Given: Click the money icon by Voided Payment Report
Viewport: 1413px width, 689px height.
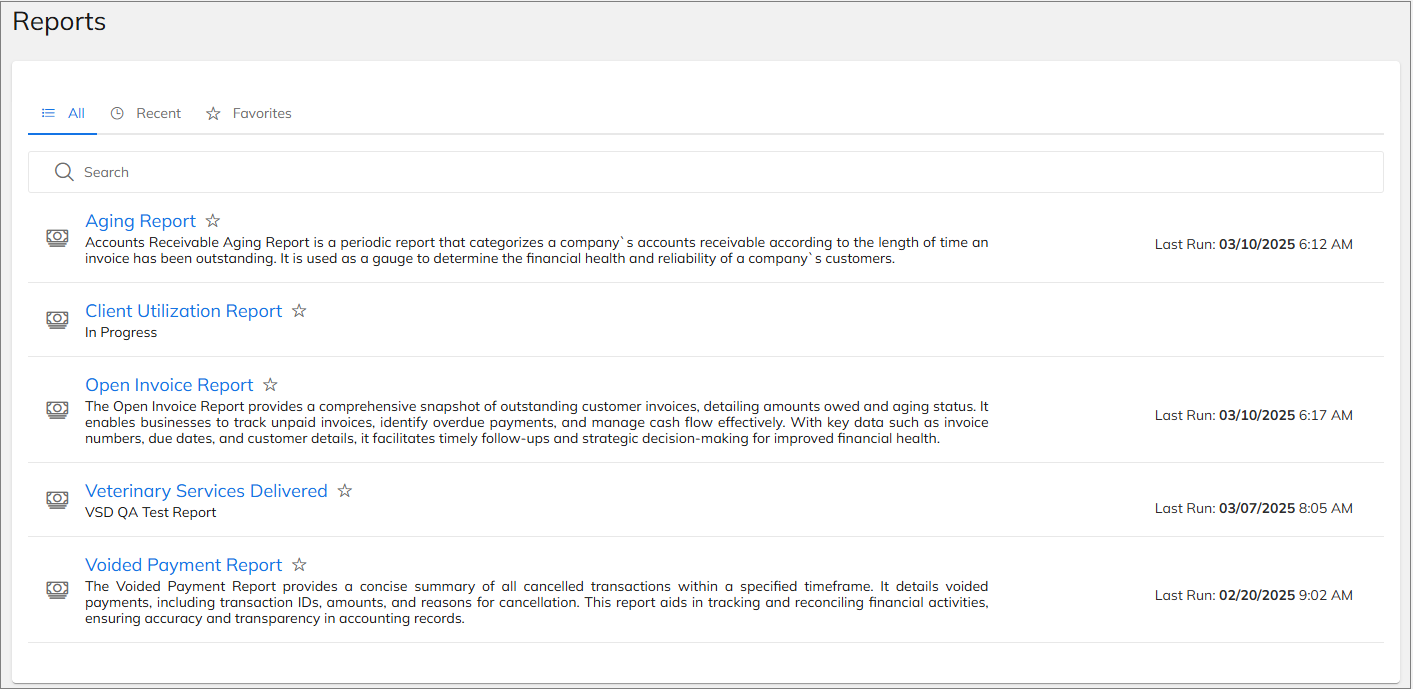Looking at the screenshot, I should (x=57, y=589).
